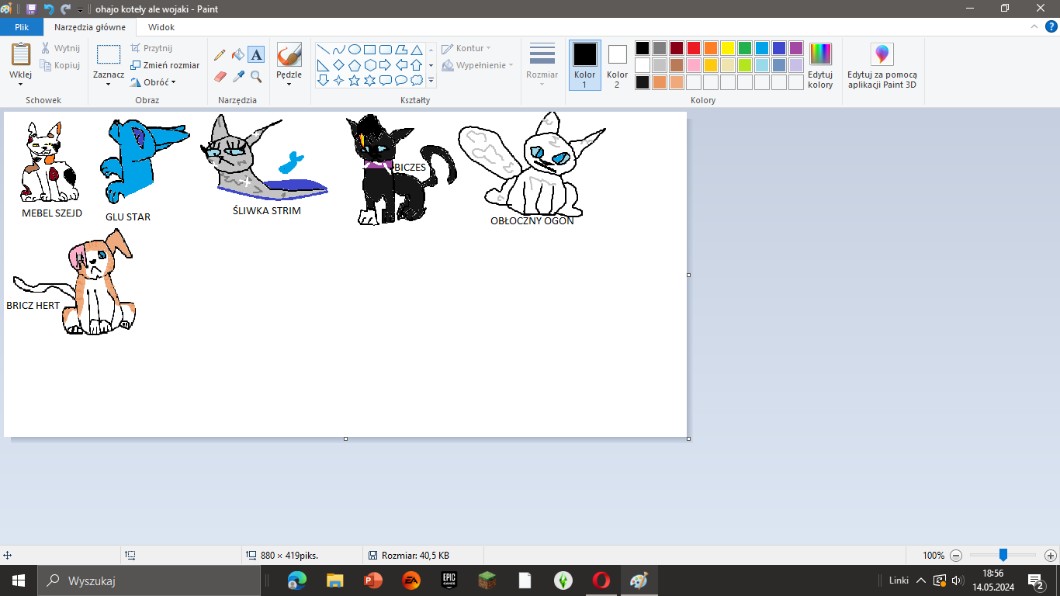Select the Pencil tool
The height and width of the screenshot is (596, 1060).
pyautogui.click(x=221, y=55)
